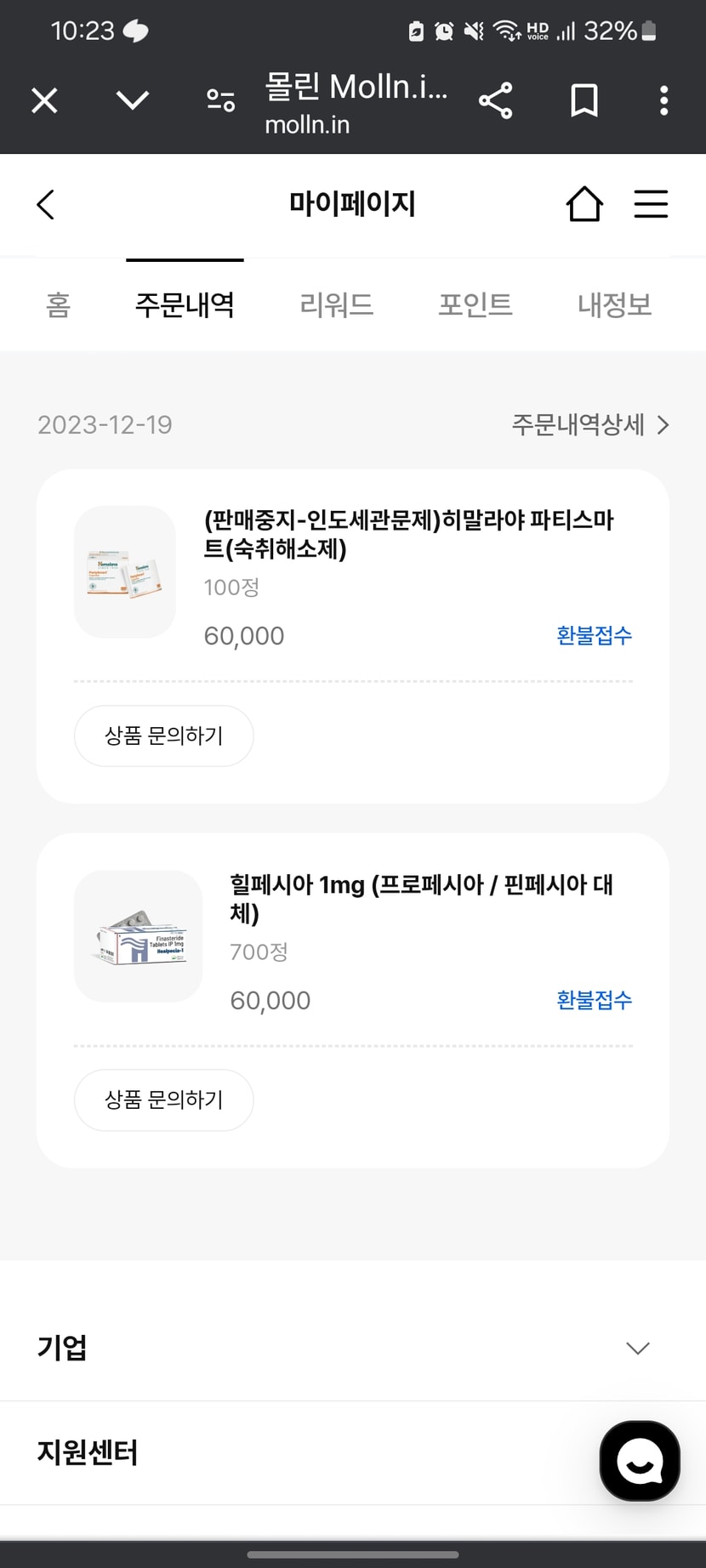Switch to the 홈 tab
Viewport: 706px width, 1568px height.
point(58,304)
